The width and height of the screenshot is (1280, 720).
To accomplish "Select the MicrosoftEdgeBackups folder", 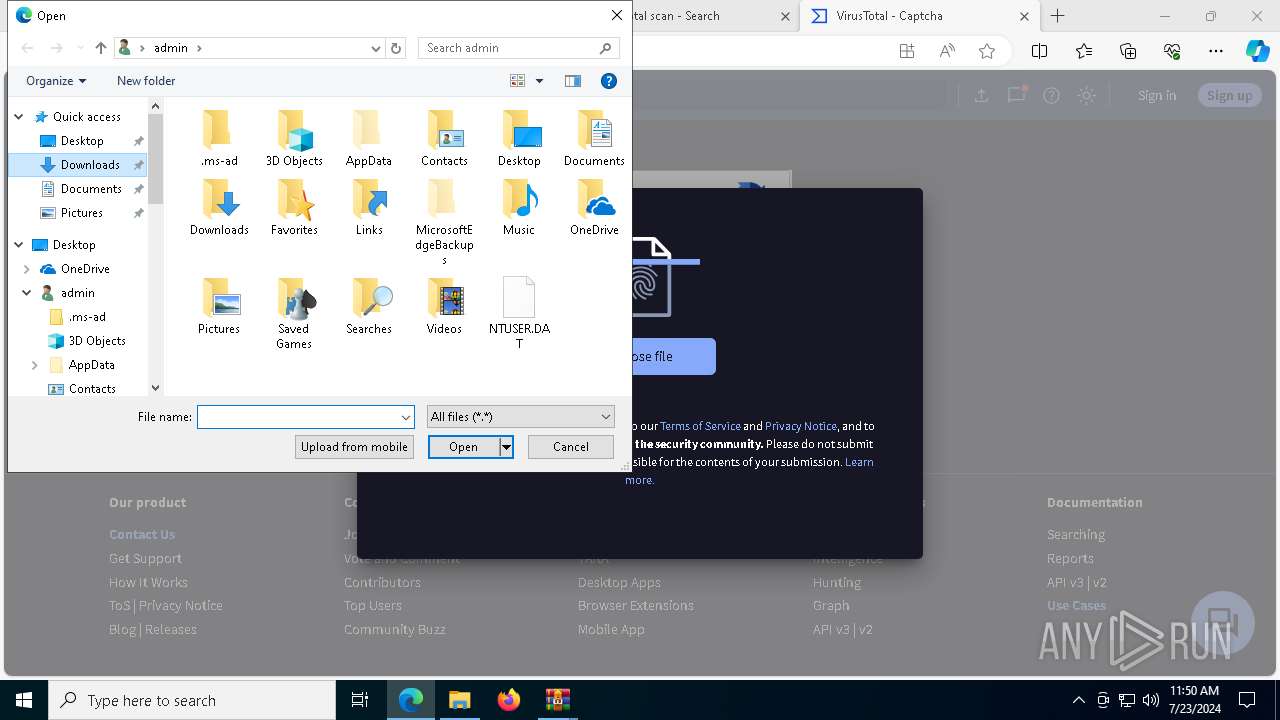I will [x=444, y=222].
